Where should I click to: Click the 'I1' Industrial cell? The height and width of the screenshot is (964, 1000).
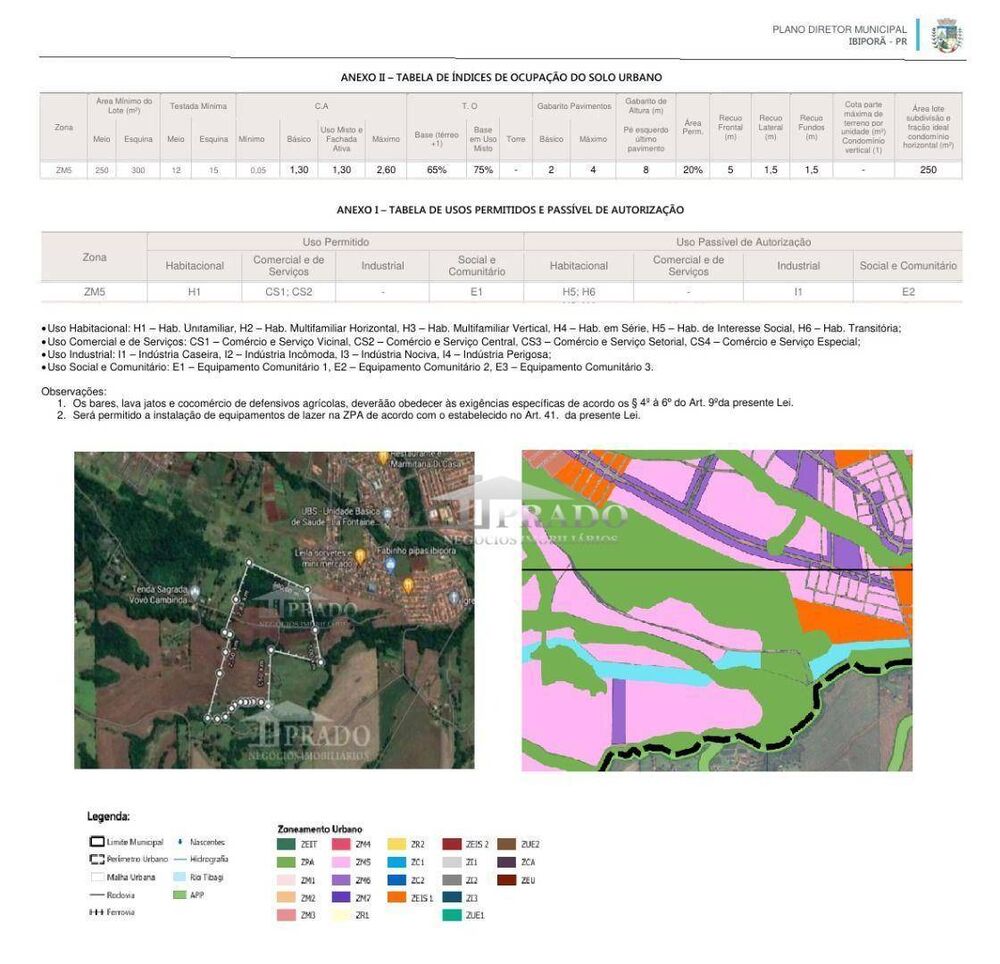(x=798, y=292)
